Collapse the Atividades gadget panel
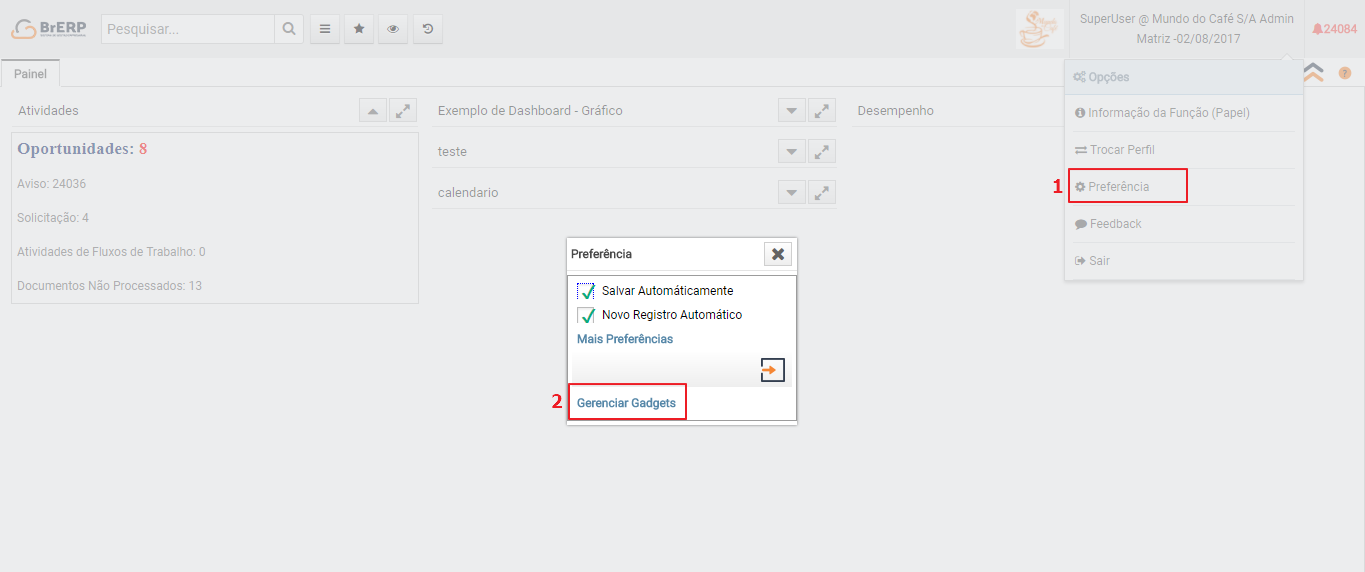The height and width of the screenshot is (572, 1365). point(373,111)
